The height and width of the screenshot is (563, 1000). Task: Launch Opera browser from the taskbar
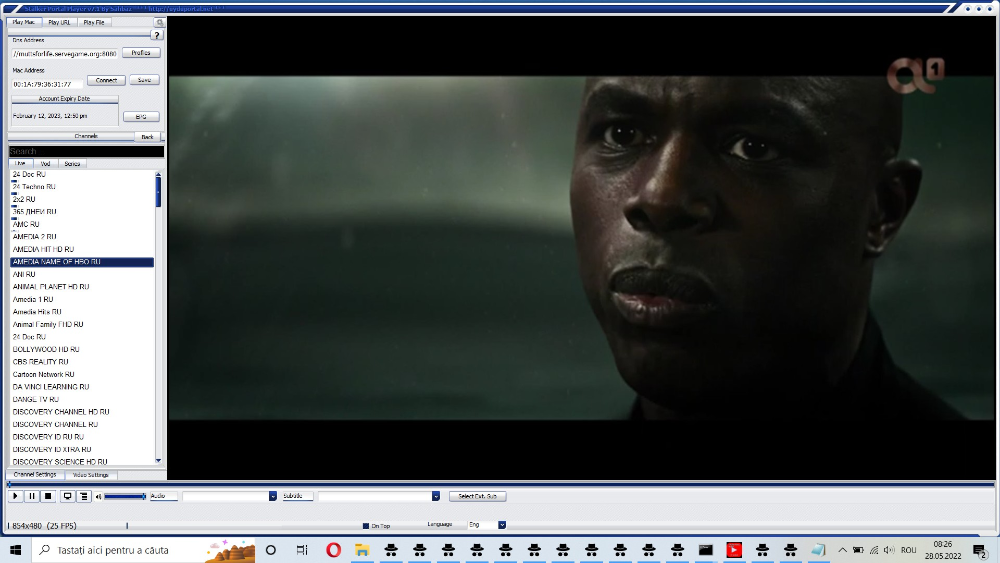pos(333,550)
